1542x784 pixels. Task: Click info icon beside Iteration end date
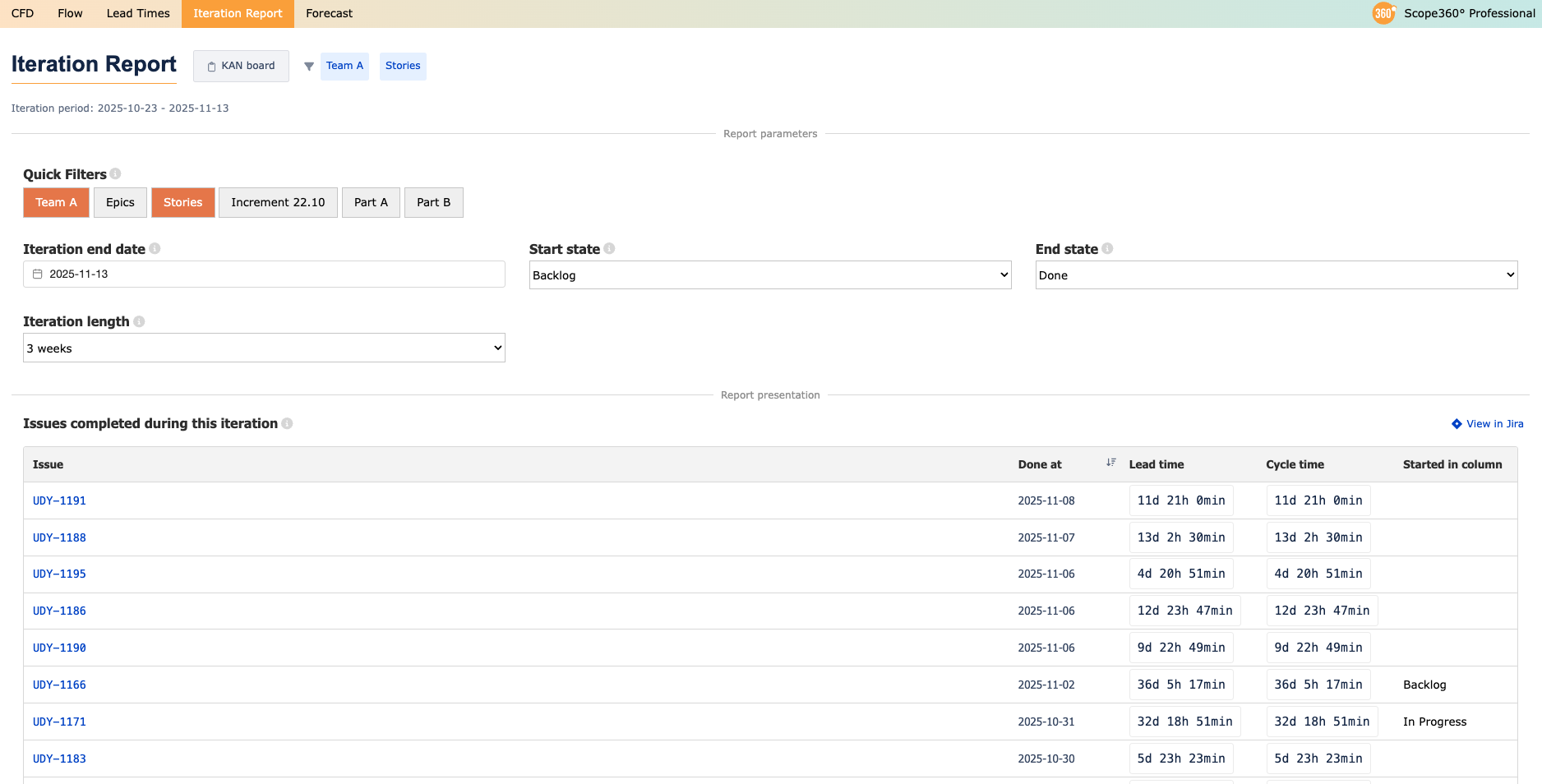(155, 248)
